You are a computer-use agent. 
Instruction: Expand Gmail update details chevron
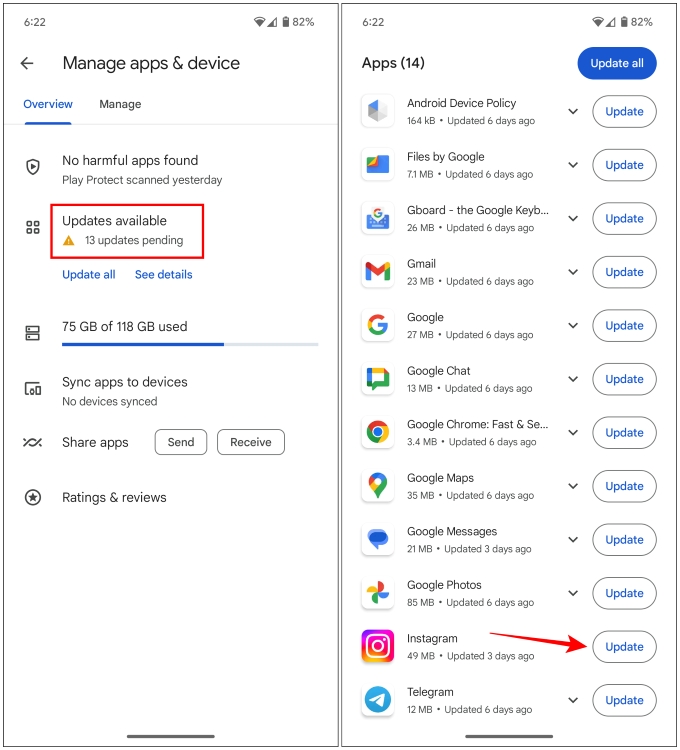click(x=573, y=272)
